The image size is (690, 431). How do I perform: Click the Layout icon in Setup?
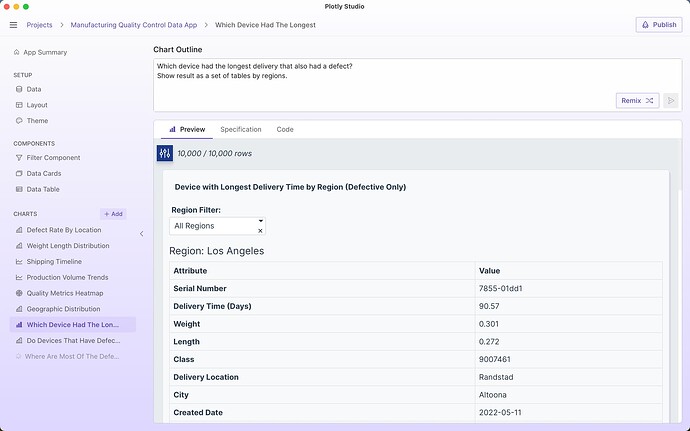pyautogui.click(x=19, y=105)
